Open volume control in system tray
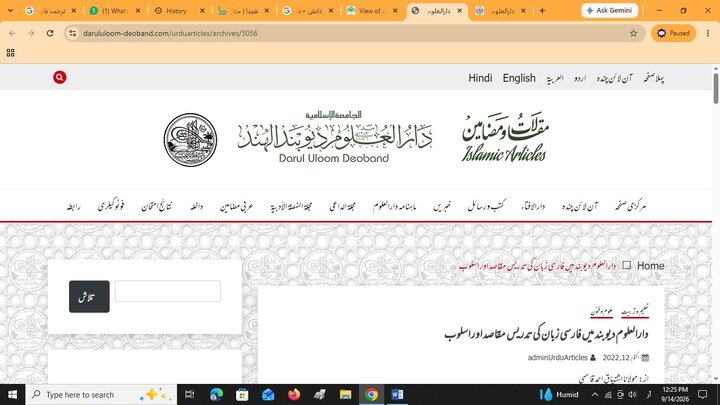 (632, 394)
